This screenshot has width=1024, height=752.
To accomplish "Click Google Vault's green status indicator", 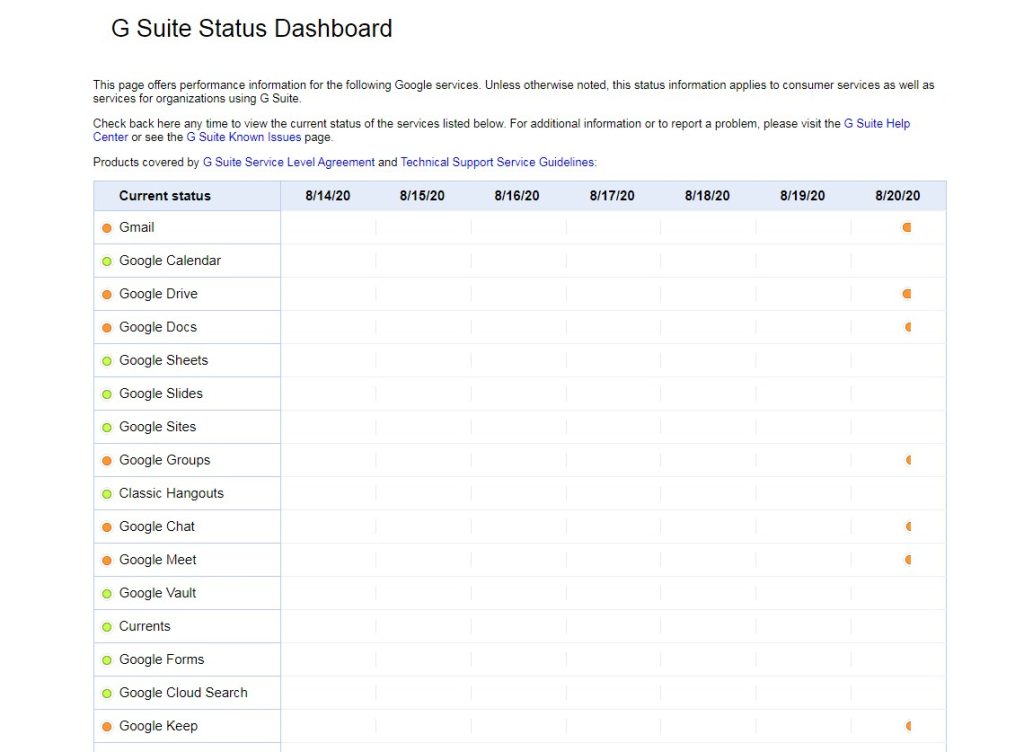I will point(106,593).
